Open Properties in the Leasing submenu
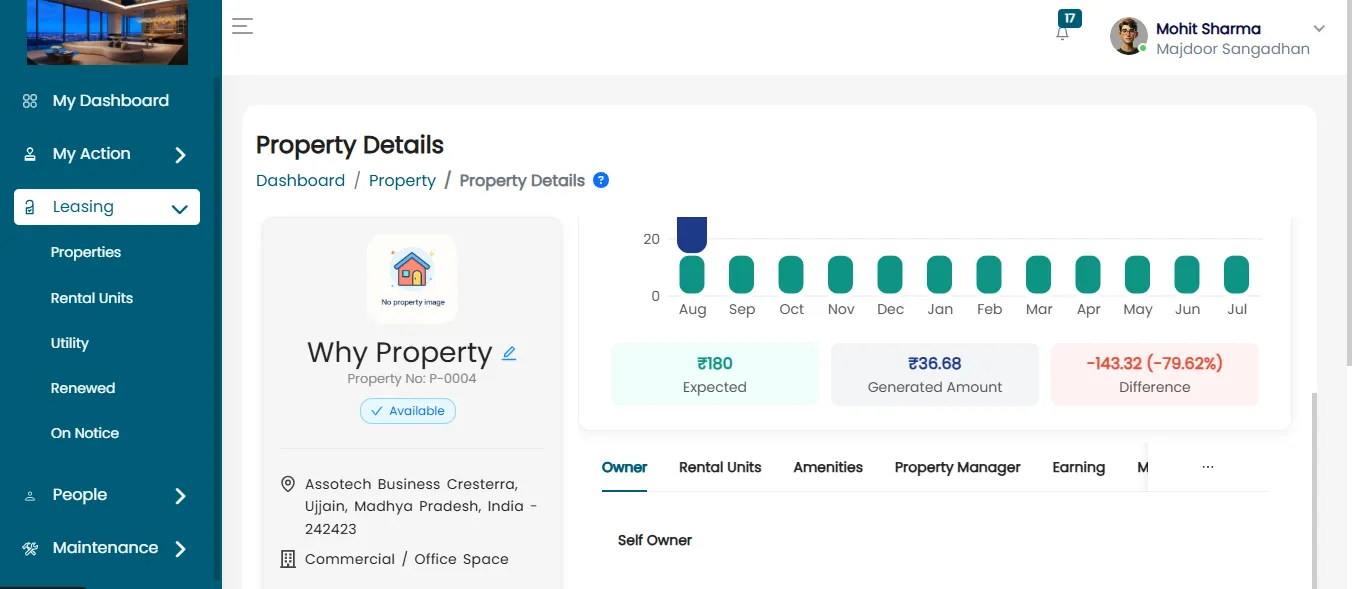The width and height of the screenshot is (1352, 589). 86,252
